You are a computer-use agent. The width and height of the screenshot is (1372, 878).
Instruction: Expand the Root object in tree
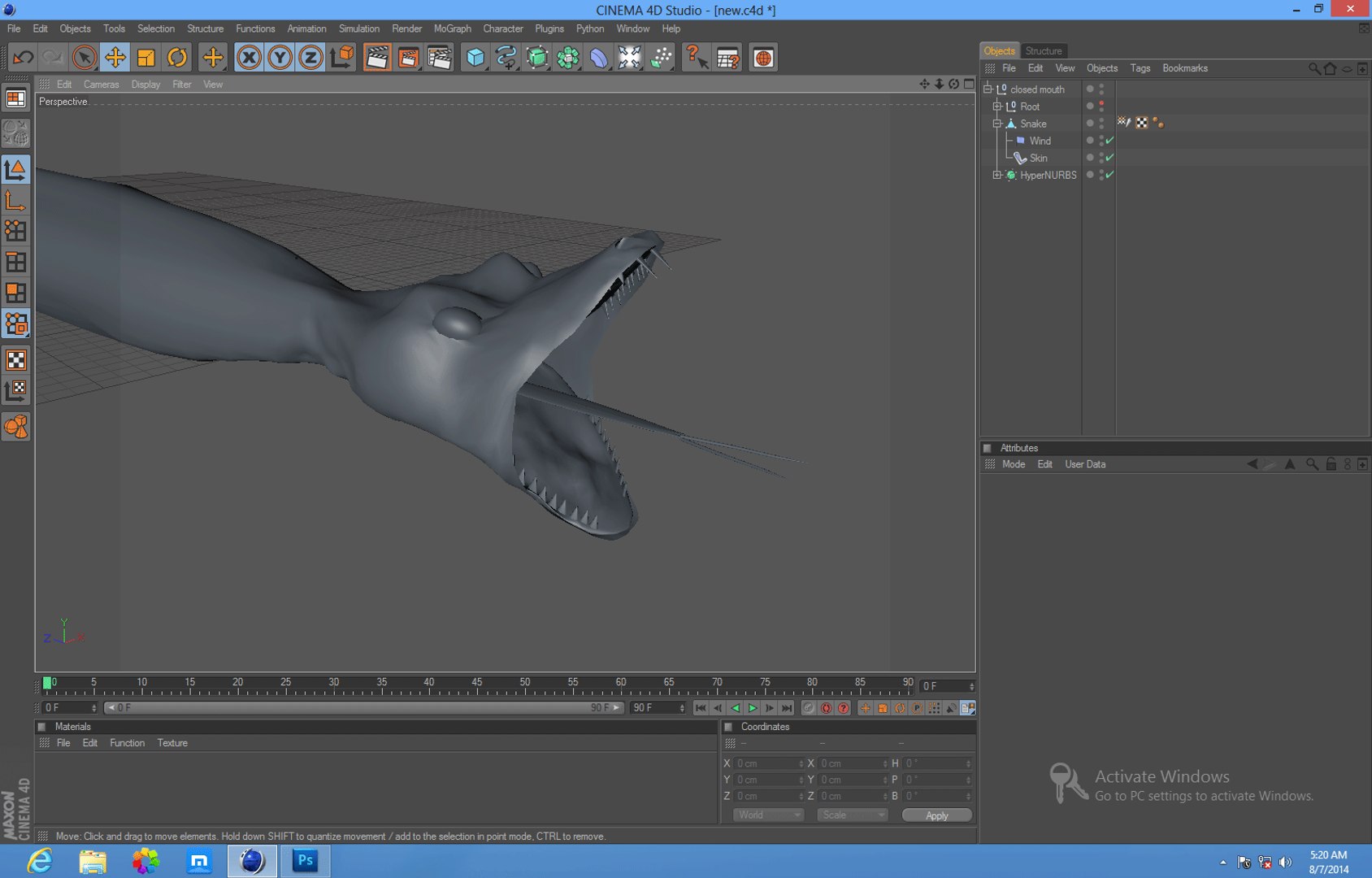click(x=997, y=106)
